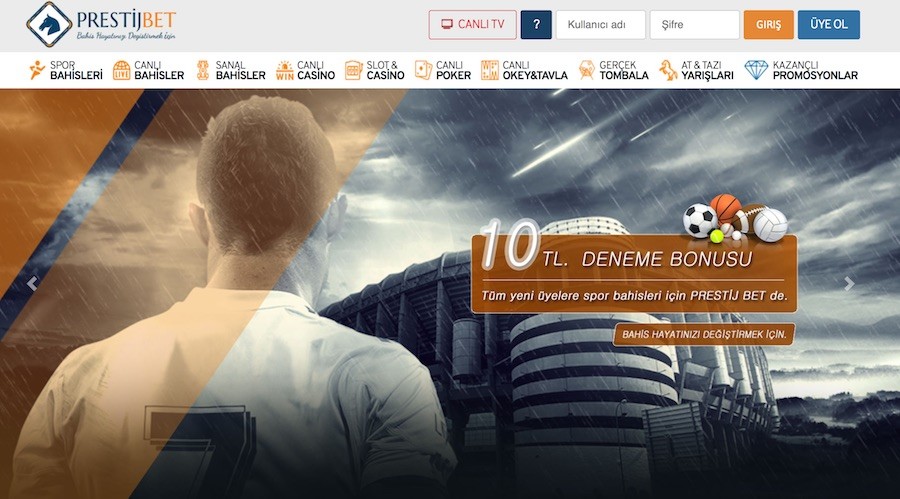Click the At & Tazı Yarışları horse icon
The width and height of the screenshot is (900, 499).
668,70
